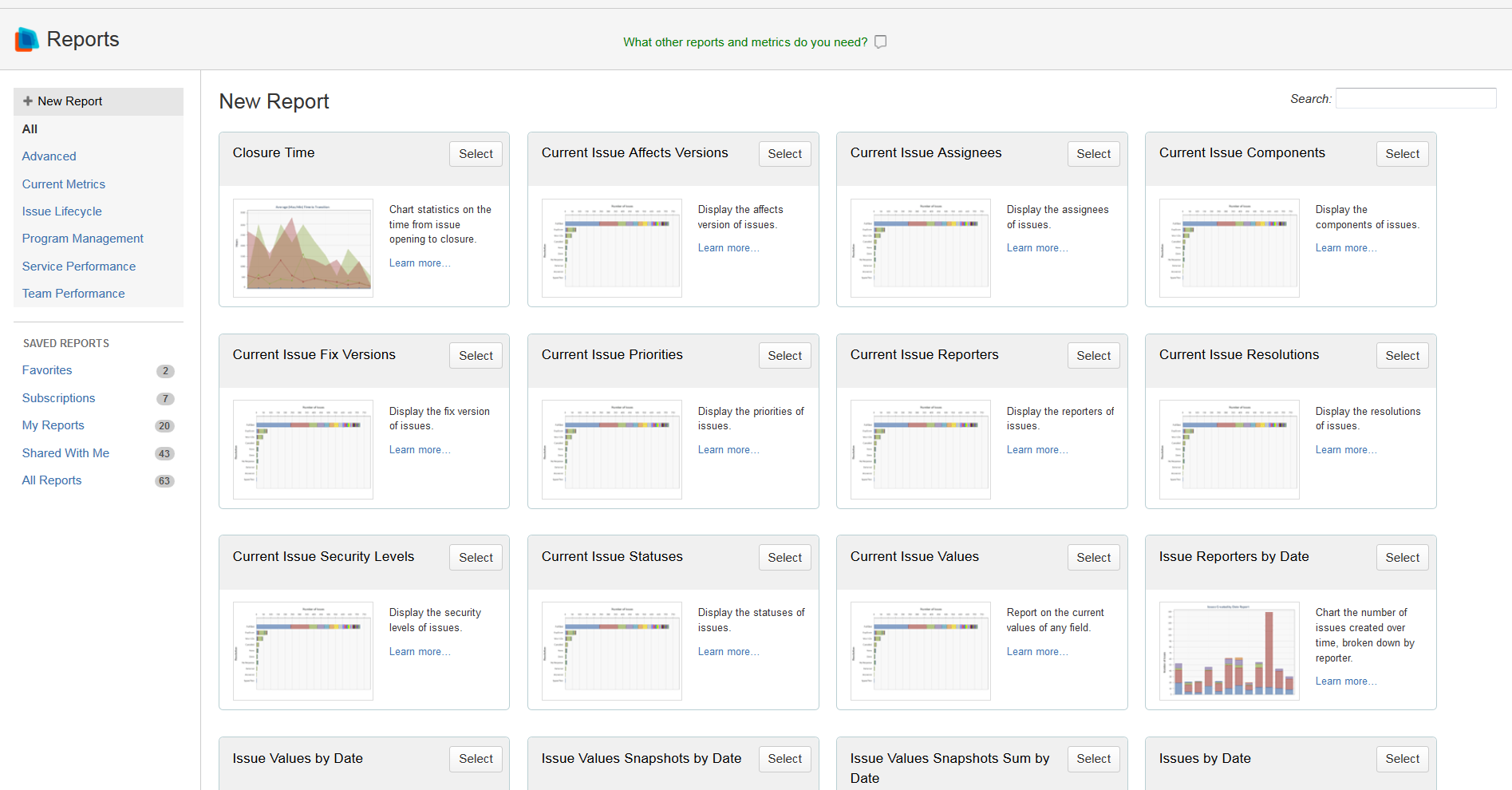Click Learn more under Current Issue Values
The height and width of the screenshot is (790, 1512).
(x=1037, y=652)
